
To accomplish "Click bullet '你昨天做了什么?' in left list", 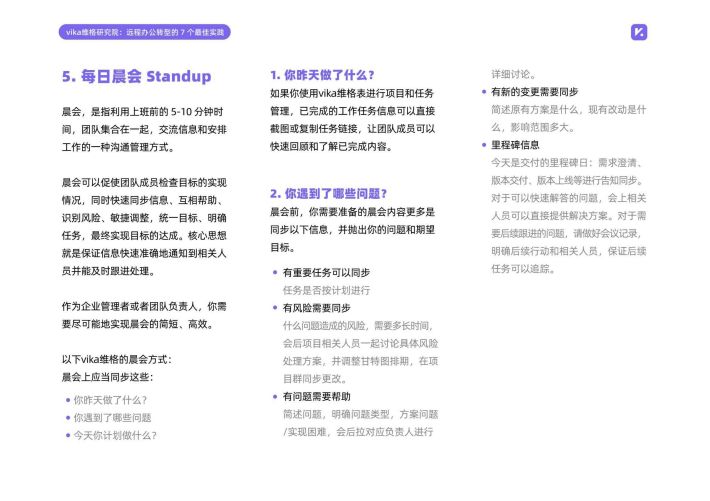I will (x=110, y=400).
